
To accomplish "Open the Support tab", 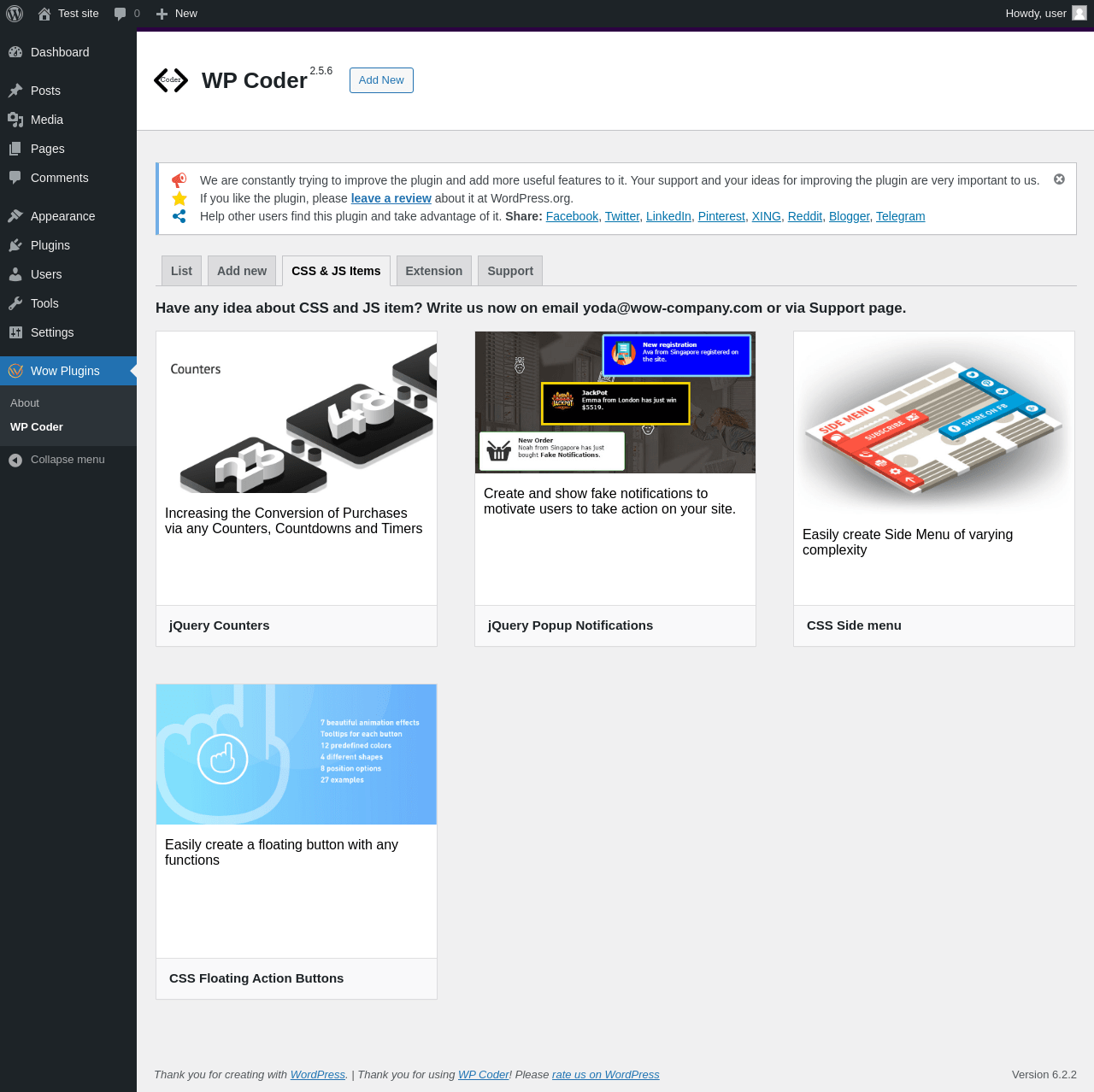I will click(510, 271).
